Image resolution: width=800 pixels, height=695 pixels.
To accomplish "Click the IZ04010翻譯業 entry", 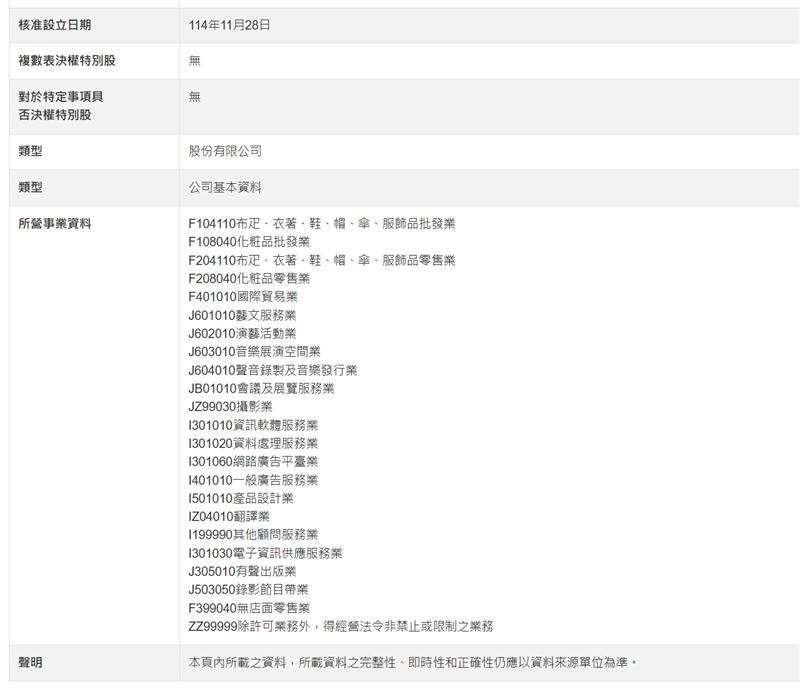I will pyautogui.click(x=229, y=516).
